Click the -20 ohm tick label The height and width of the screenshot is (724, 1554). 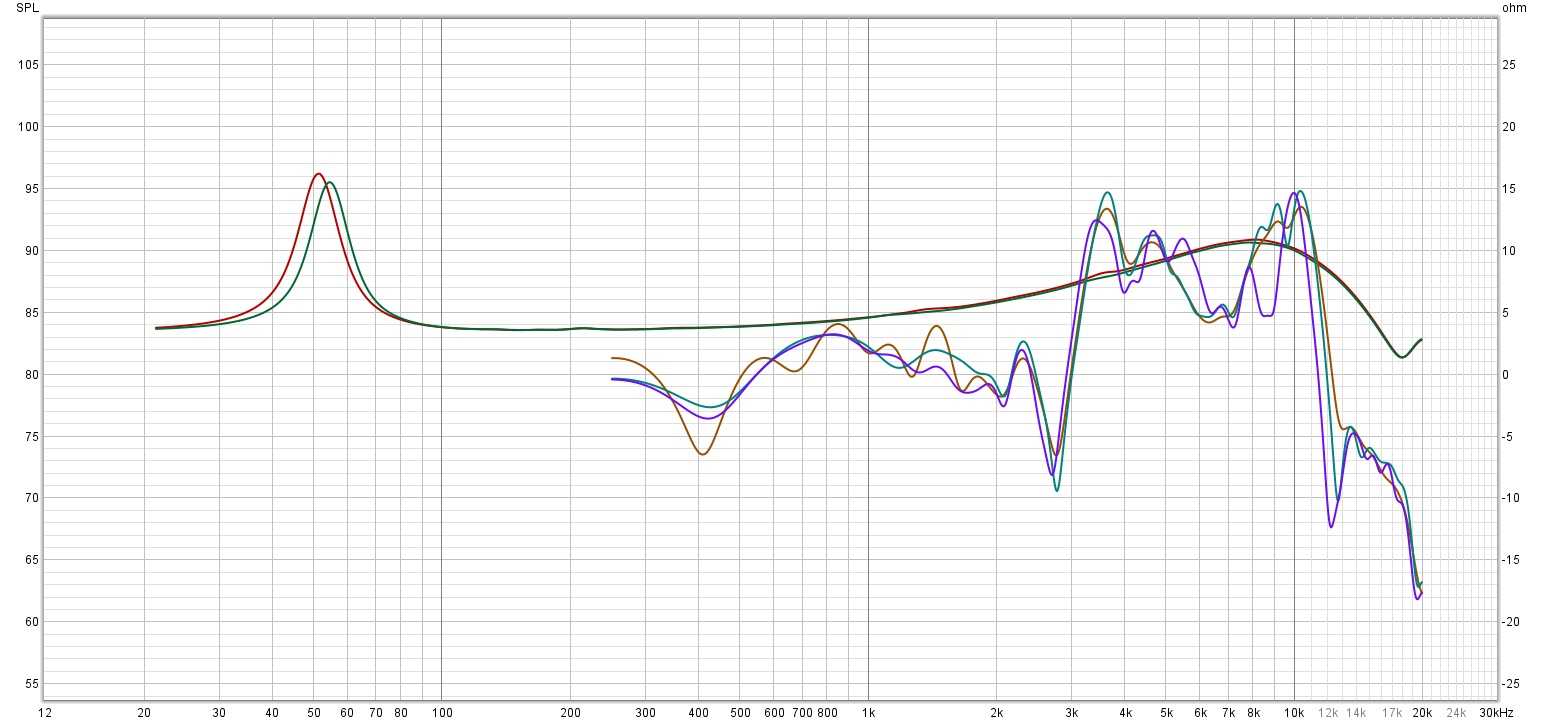pyautogui.click(x=1512, y=622)
